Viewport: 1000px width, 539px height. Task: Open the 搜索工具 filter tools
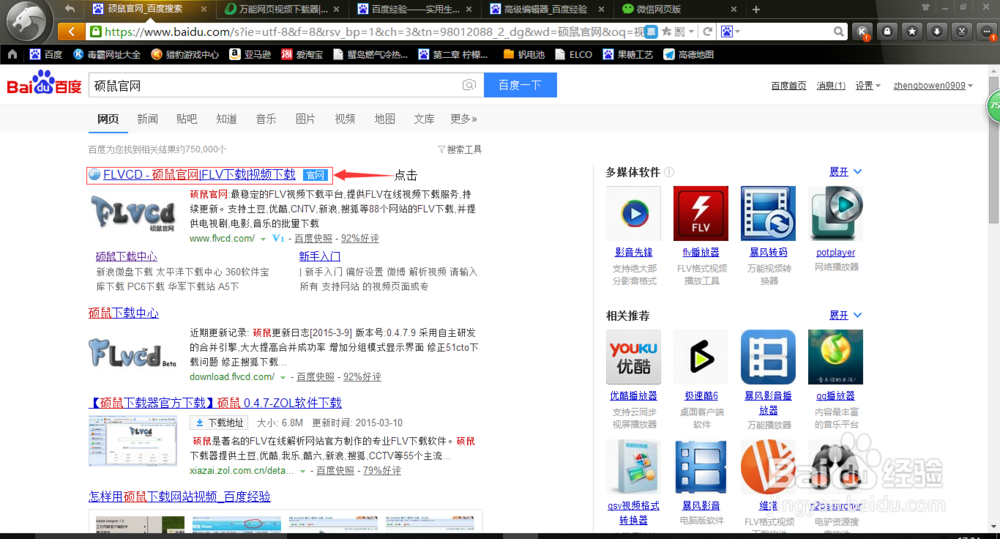[460, 149]
